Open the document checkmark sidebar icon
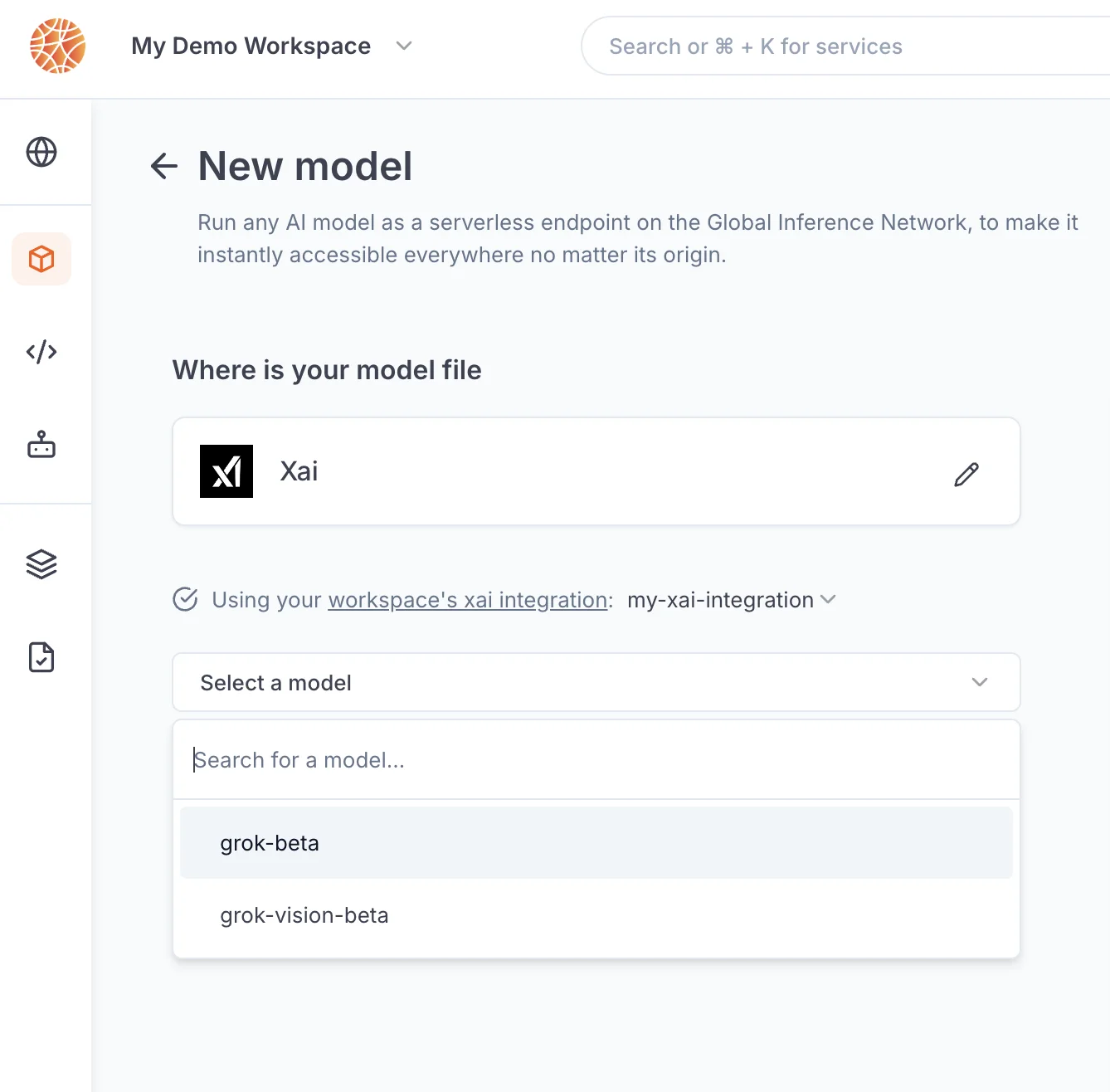 [41, 657]
